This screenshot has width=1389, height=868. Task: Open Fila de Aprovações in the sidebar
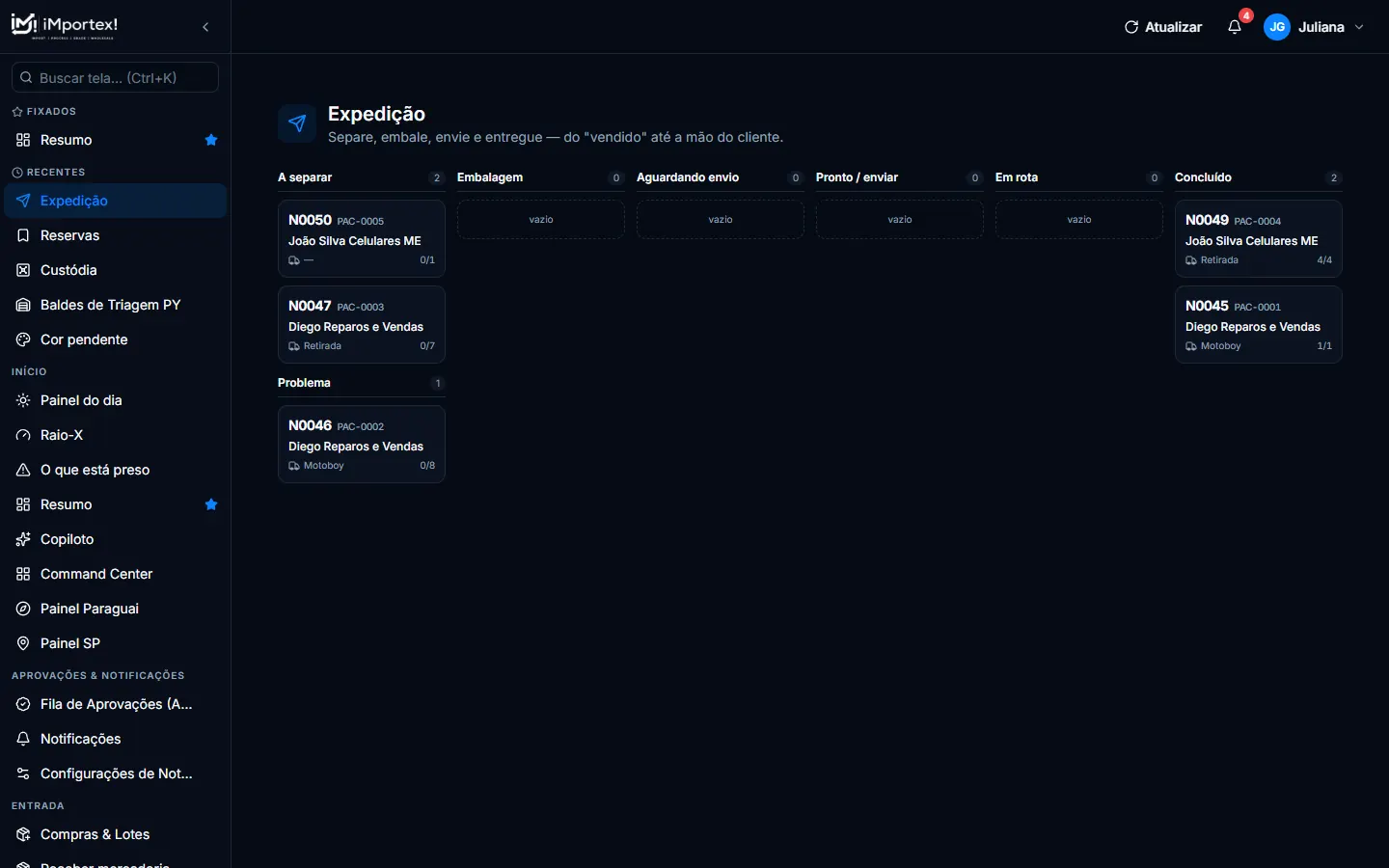(x=116, y=704)
